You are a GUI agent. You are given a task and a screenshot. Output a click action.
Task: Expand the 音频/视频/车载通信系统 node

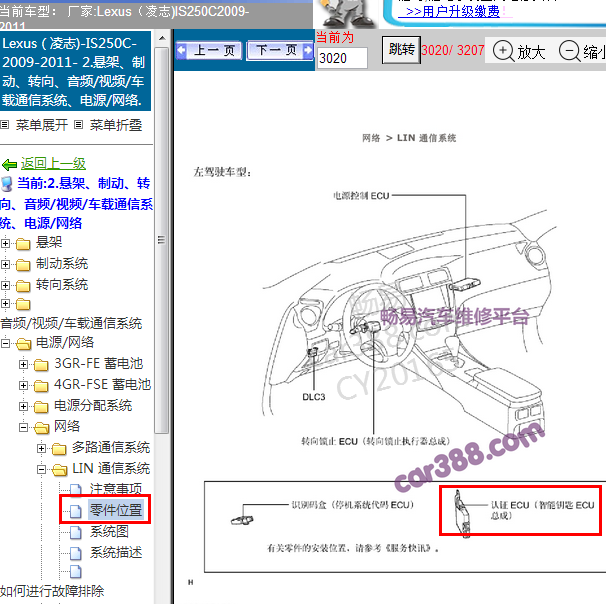pos(5,303)
